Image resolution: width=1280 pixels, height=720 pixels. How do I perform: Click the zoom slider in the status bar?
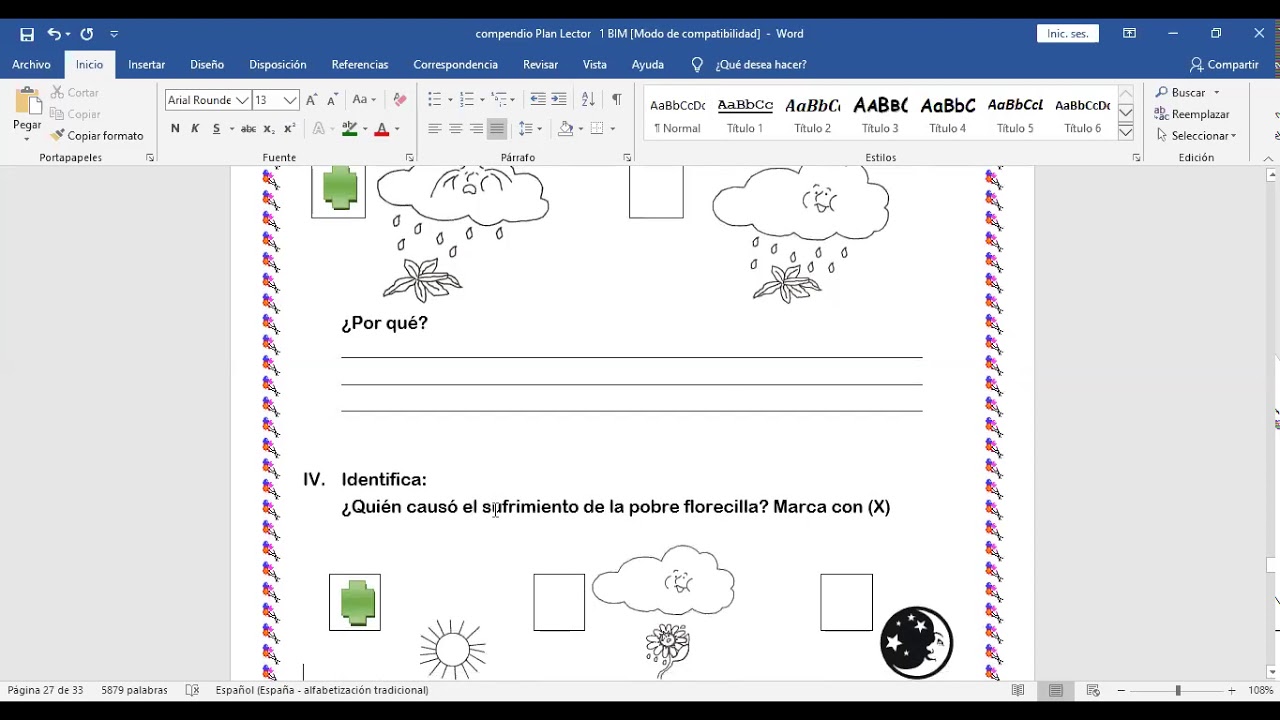click(x=1178, y=691)
